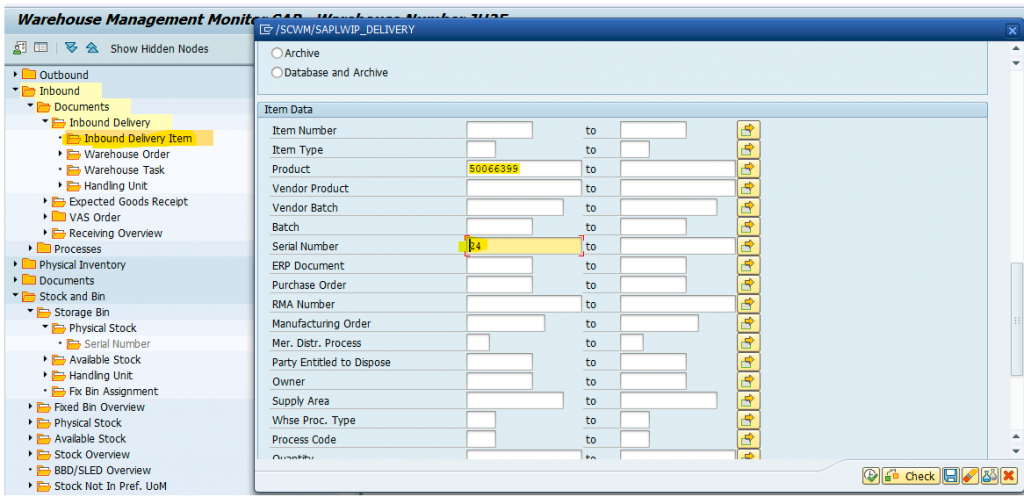
Task: Click the VAS Order tree entry
Action: tap(95, 217)
